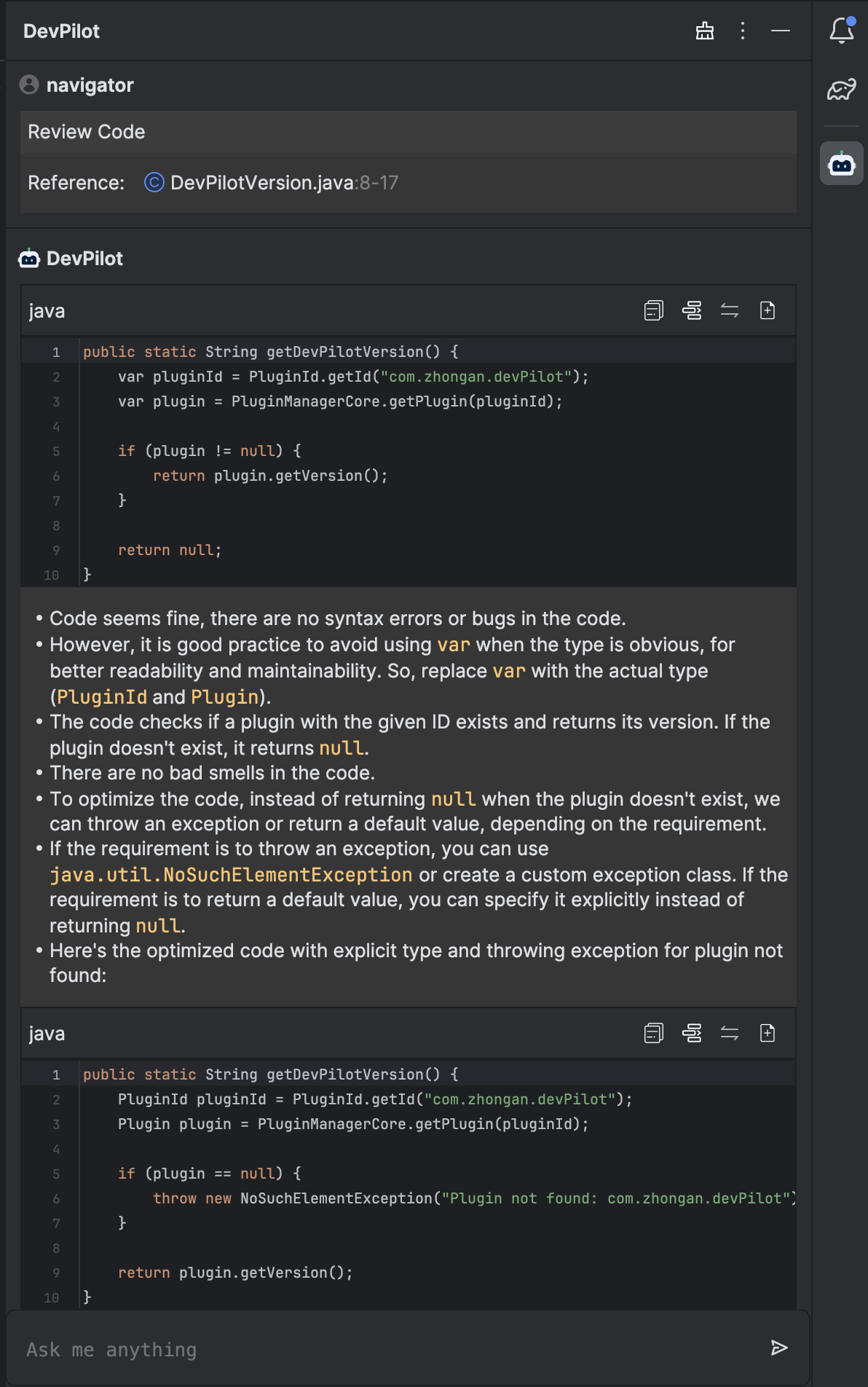Click the DevPilot panel title

click(x=61, y=31)
